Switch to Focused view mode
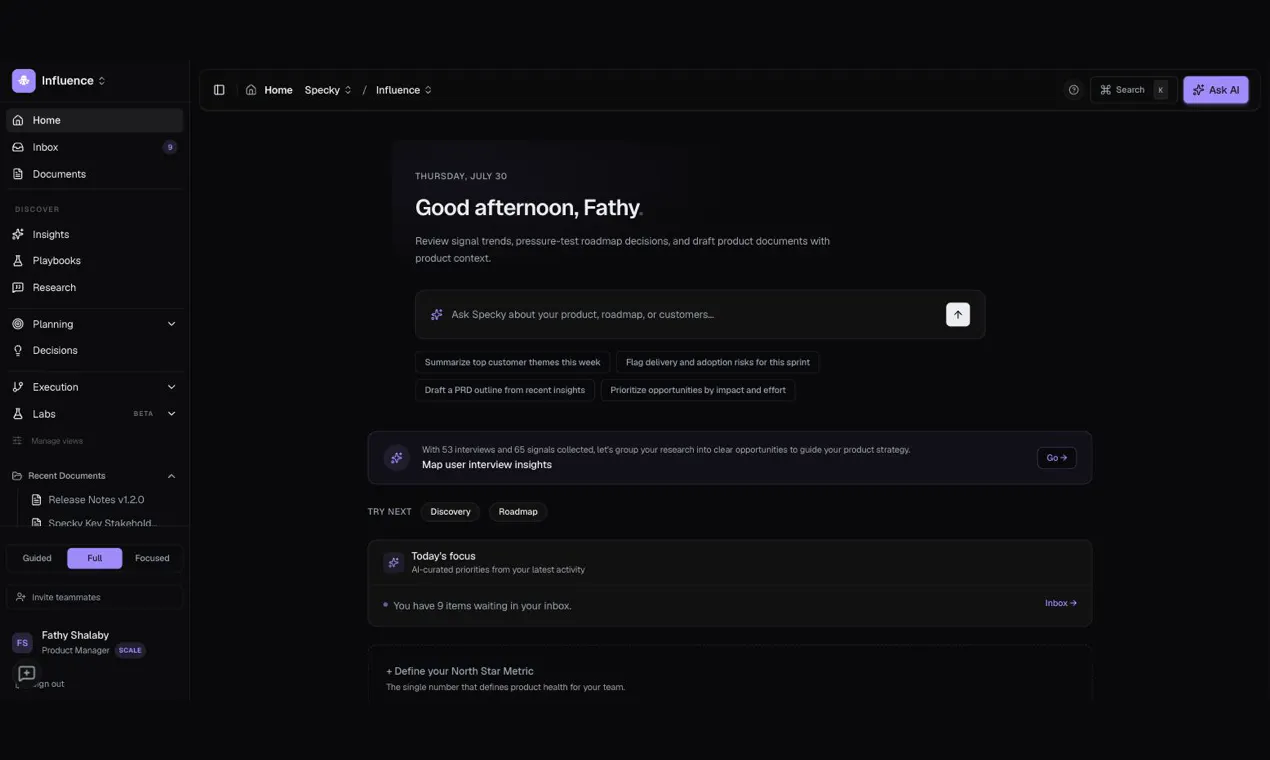The image size is (1270, 760). pos(152,558)
